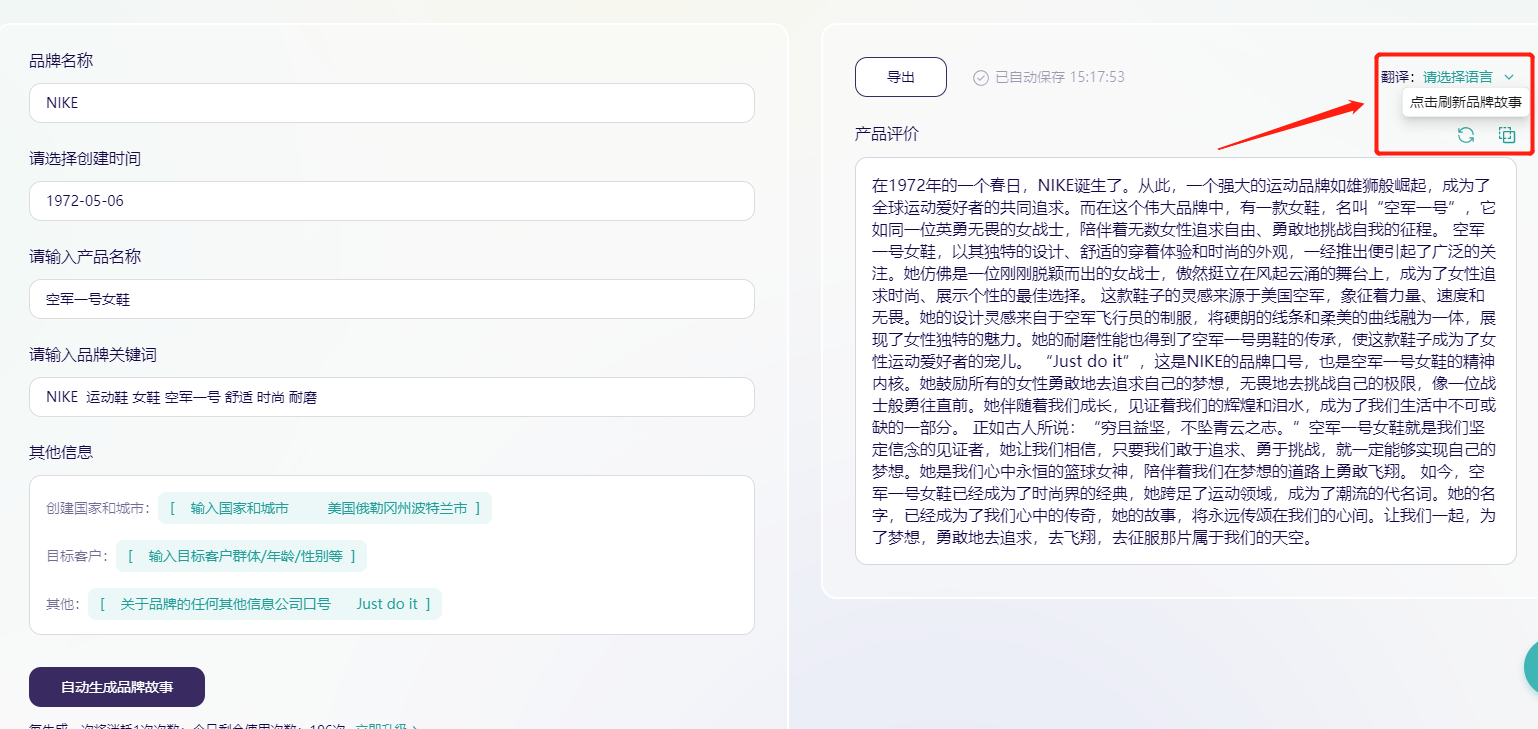Image resolution: width=1538 pixels, height=729 pixels.
Task: Open the creation date field 1972-05-06
Action: (392, 201)
